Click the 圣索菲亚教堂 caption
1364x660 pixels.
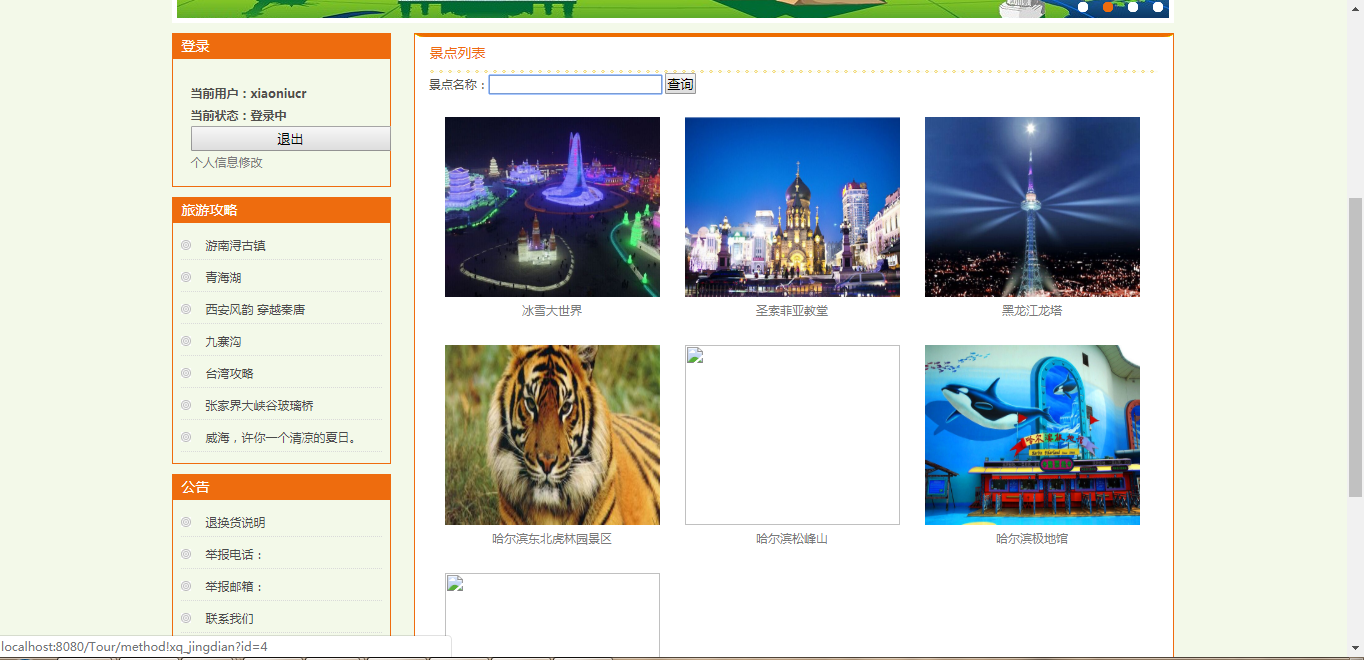pyautogui.click(x=792, y=311)
